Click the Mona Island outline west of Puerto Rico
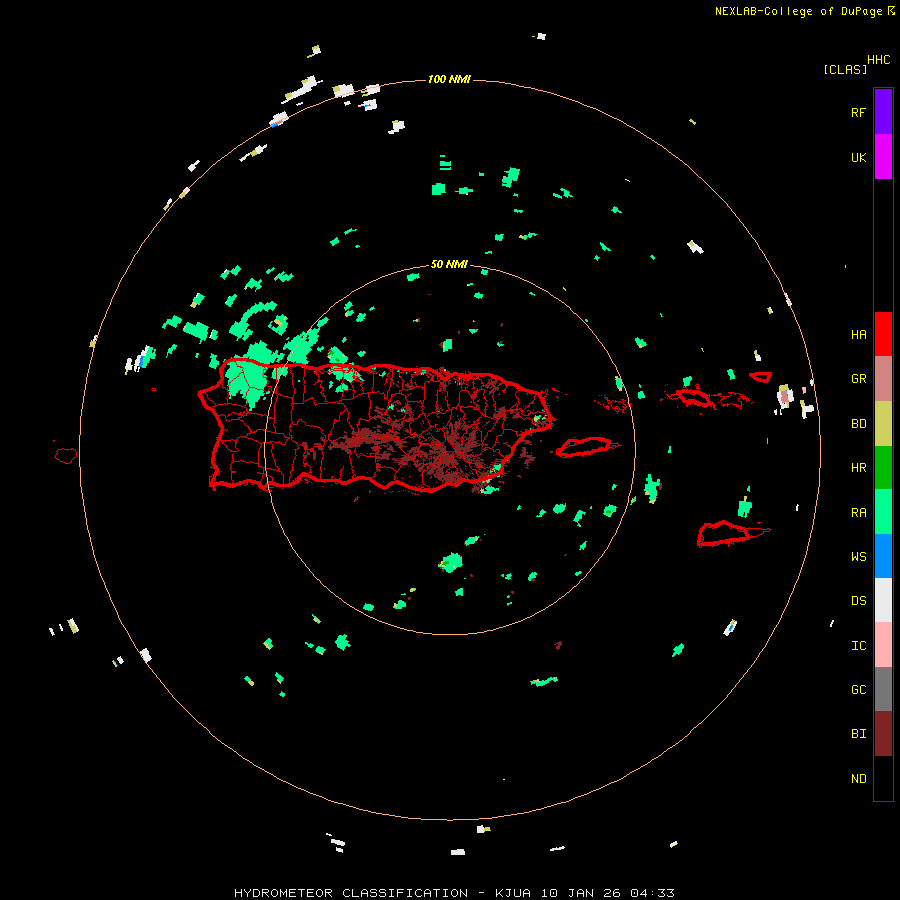 click(65, 455)
